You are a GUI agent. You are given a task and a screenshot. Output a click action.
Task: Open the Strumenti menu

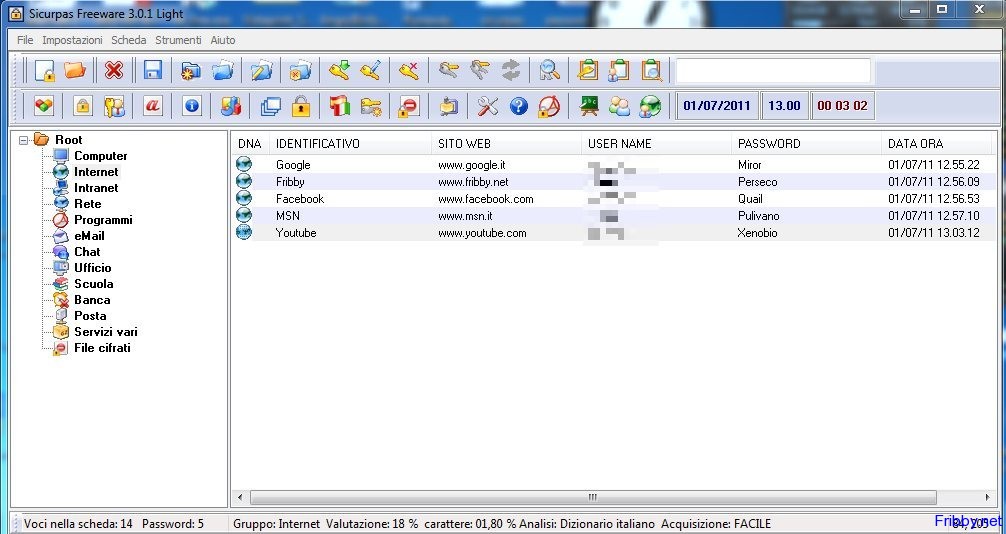(x=178, y=40)
